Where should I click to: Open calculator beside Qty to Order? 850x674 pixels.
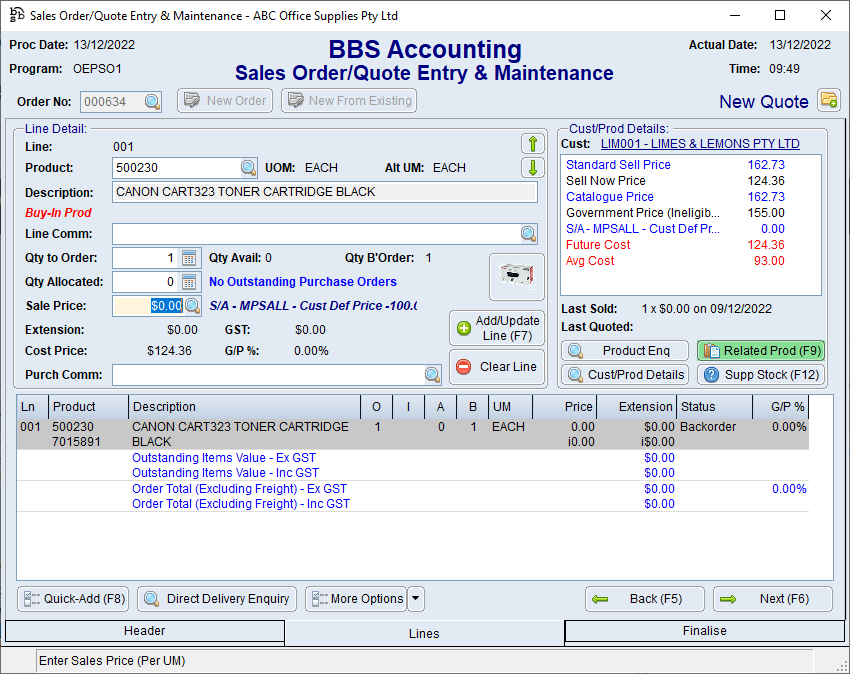point(189,258)
